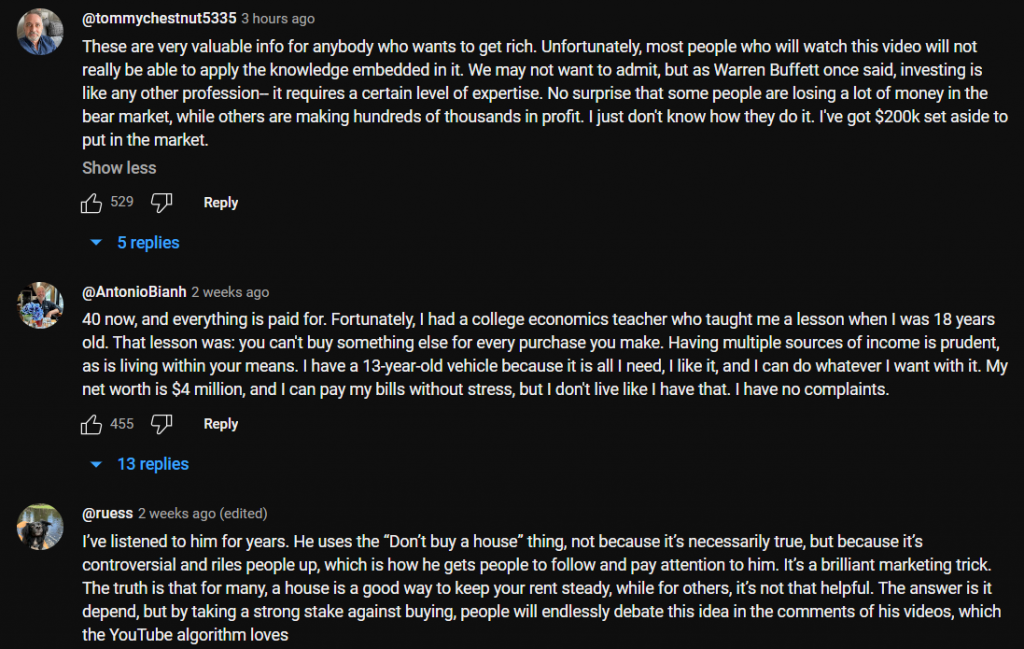Open @AntonioBianh's profile avatar

point(41,304)
